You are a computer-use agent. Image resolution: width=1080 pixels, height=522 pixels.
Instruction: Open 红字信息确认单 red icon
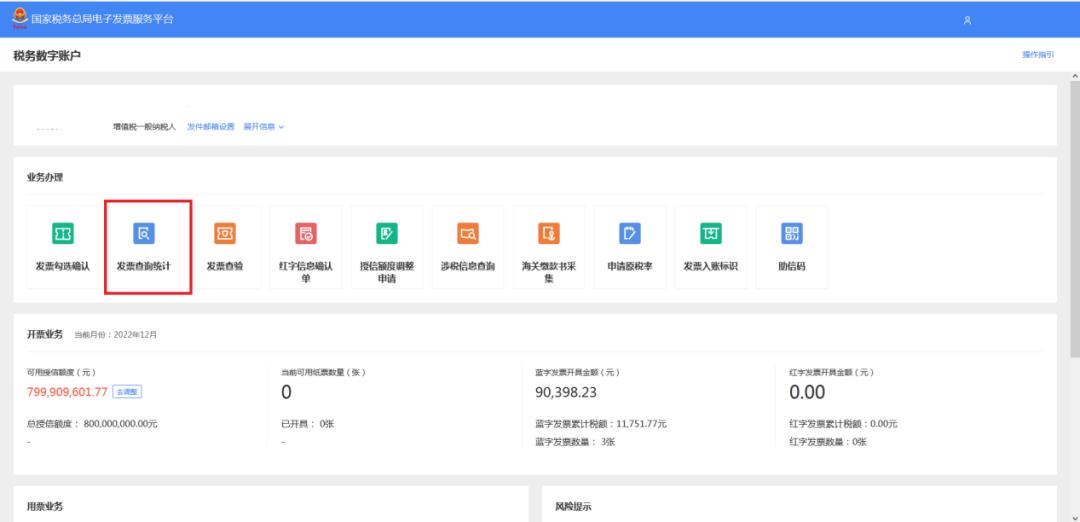pos(305,234)
